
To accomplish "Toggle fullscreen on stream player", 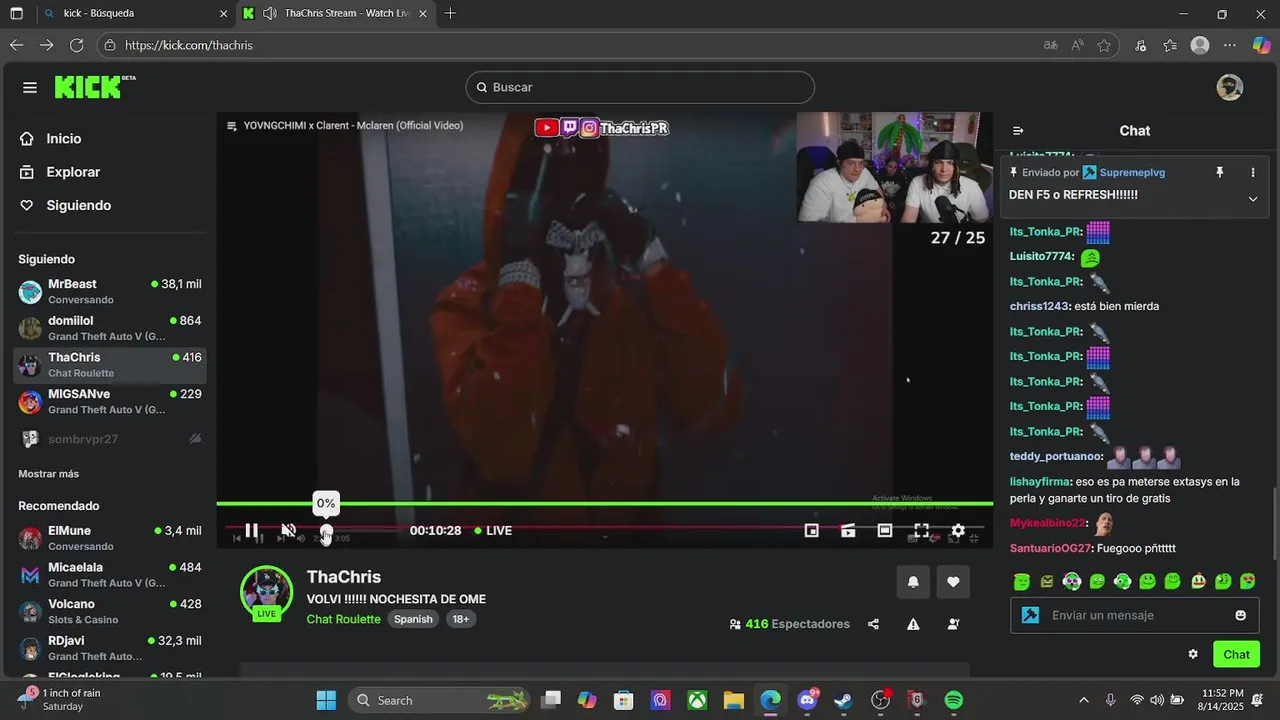I will pyautogui.click(x=921, y=530).
